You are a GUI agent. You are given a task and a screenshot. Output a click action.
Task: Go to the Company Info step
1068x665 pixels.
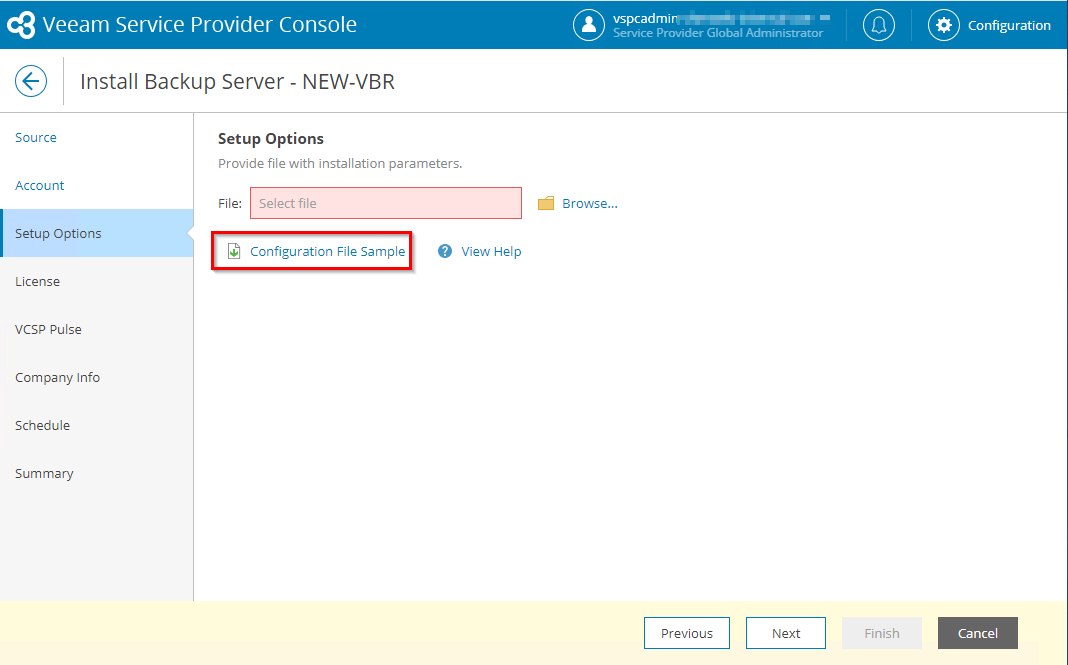[97, 377]
